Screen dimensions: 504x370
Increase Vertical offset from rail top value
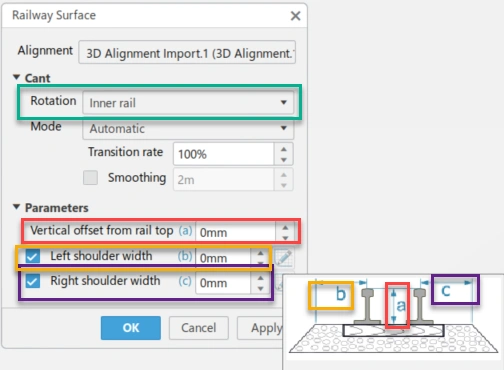coord(285,228)
